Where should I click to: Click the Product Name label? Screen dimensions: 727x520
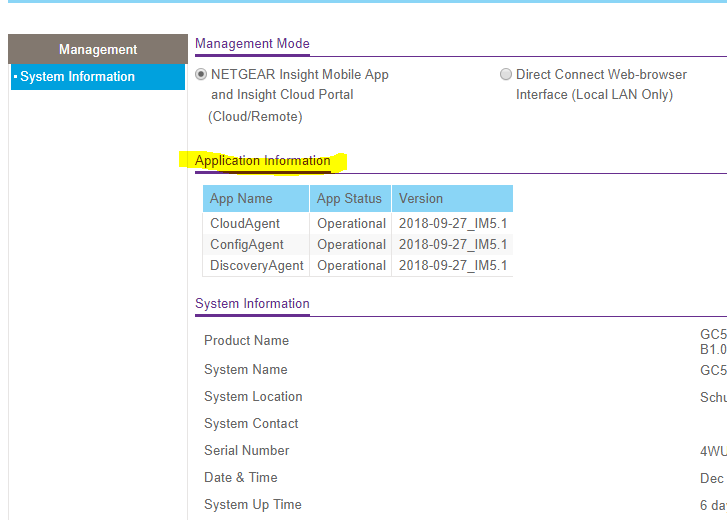(x=246, y=341)
